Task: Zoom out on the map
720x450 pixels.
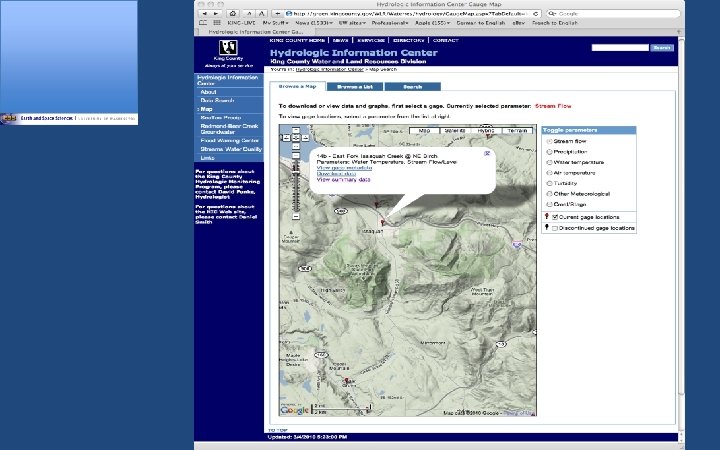Action: (x=296, y=216)
